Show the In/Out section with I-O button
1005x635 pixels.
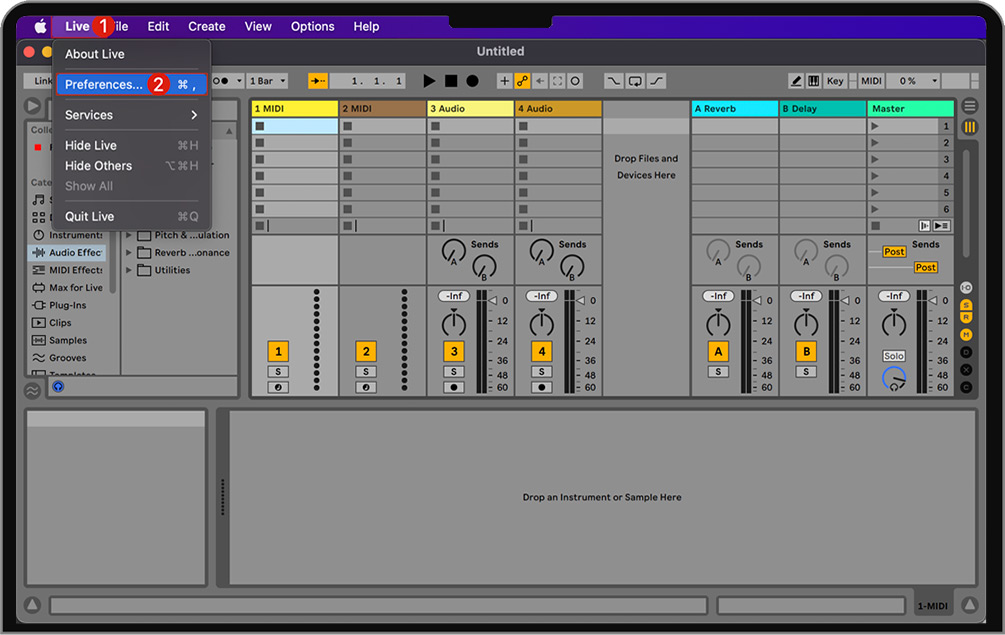[966, 287]
